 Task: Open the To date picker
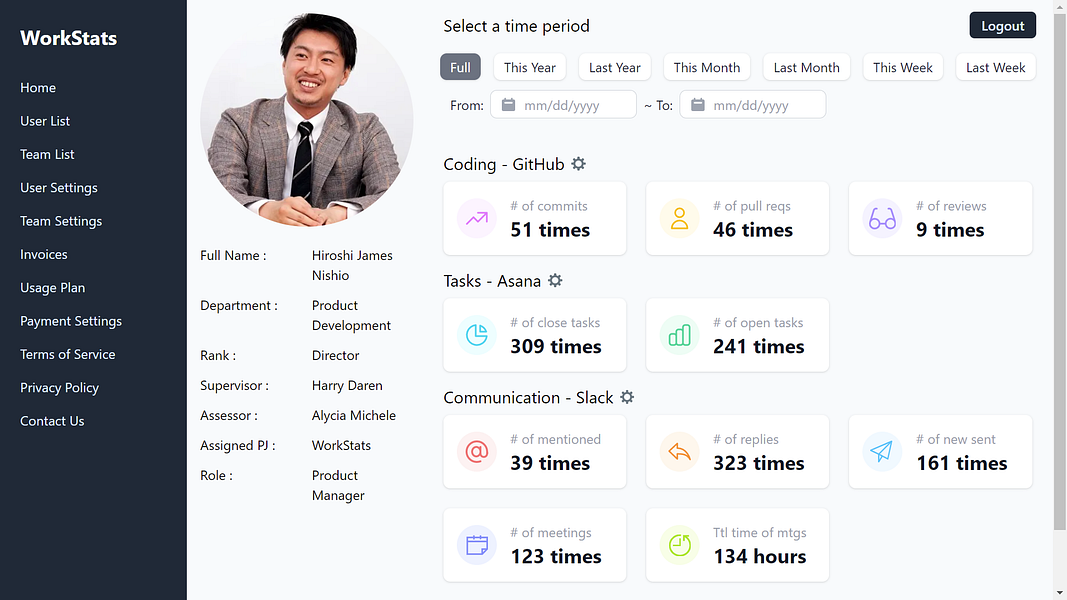pyautogui.click(x=753, y=103)
